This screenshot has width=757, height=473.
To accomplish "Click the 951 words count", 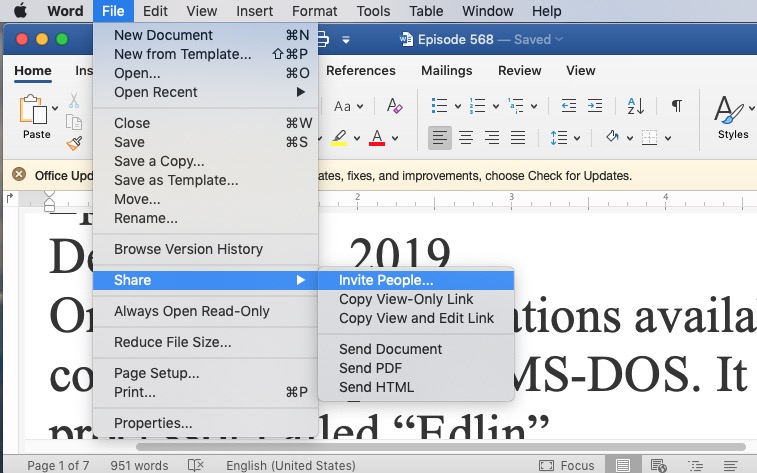I will click(139, 465).
